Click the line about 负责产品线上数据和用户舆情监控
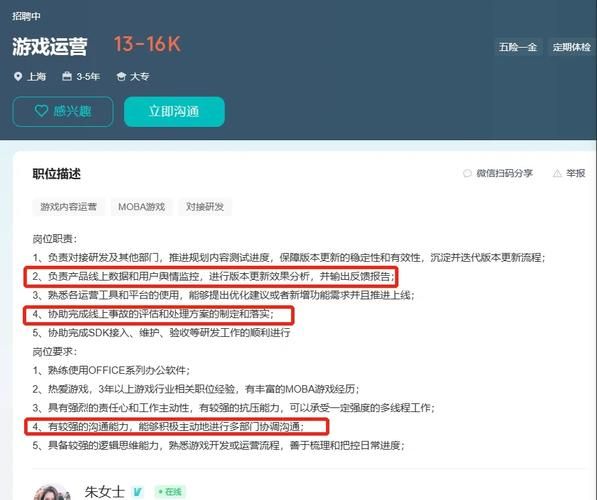The height and width of the screenshot is (500, 597). 214,276
